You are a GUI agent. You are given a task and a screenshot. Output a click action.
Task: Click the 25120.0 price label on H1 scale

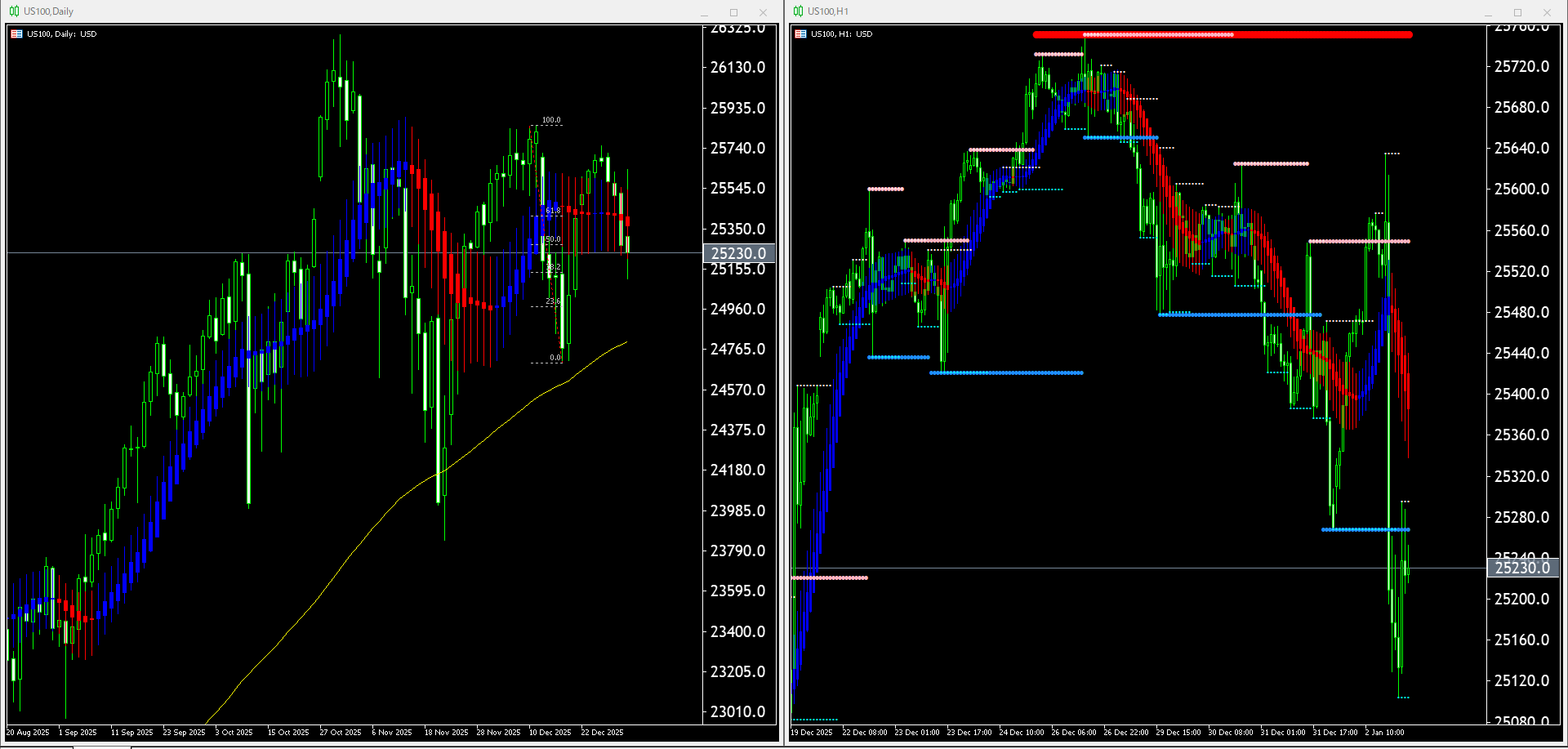1521,680
